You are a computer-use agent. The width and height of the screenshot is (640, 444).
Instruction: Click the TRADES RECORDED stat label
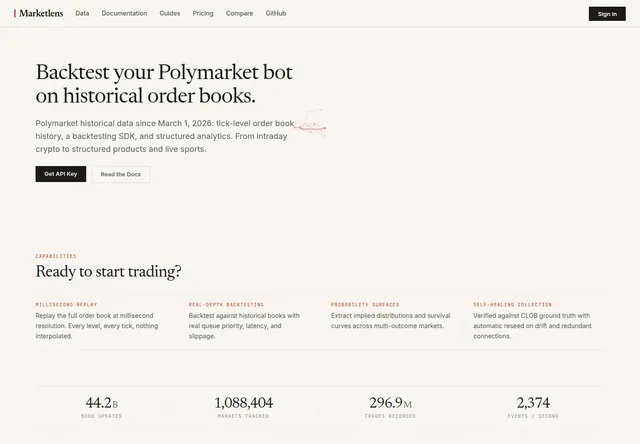pyautogui.click(x=390, y=416)
